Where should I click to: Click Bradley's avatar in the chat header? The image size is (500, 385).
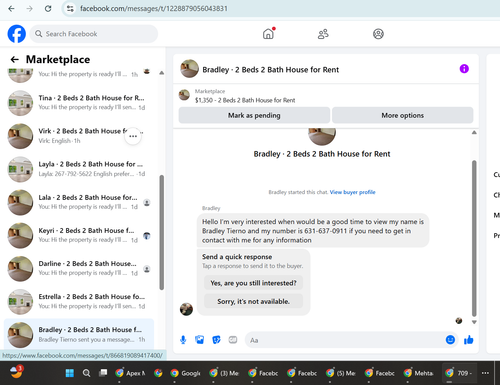click(x=189, y=69)
